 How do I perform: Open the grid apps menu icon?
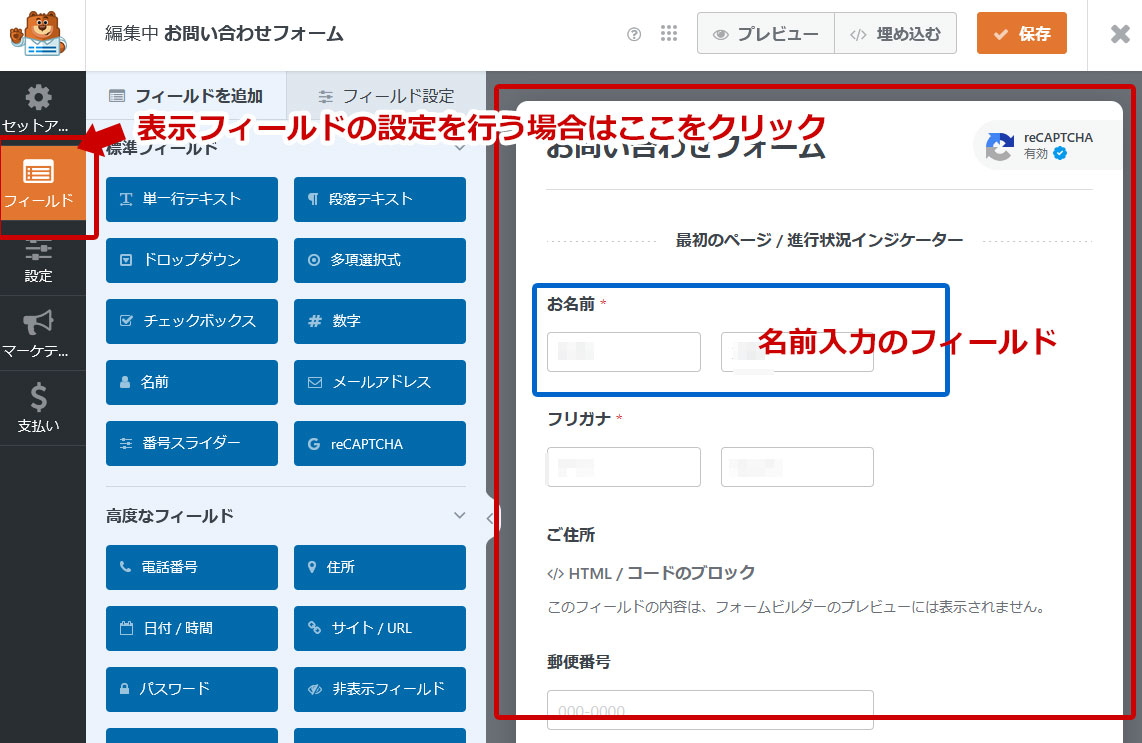click(x=669, y=34)
